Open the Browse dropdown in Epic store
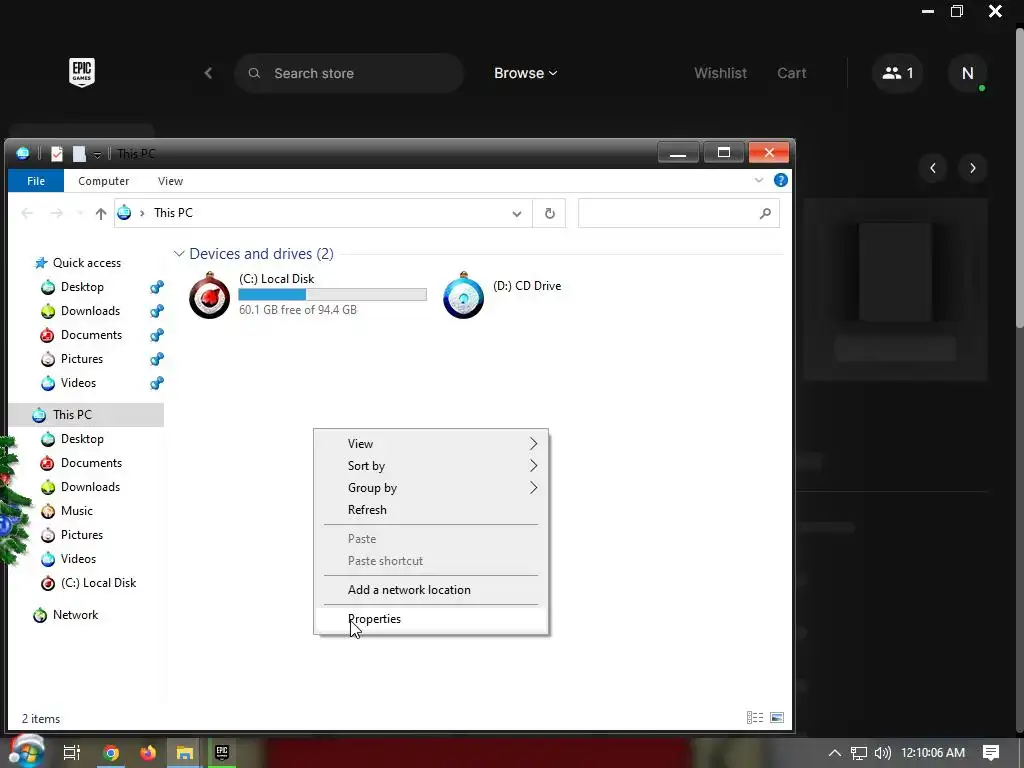 525,73
